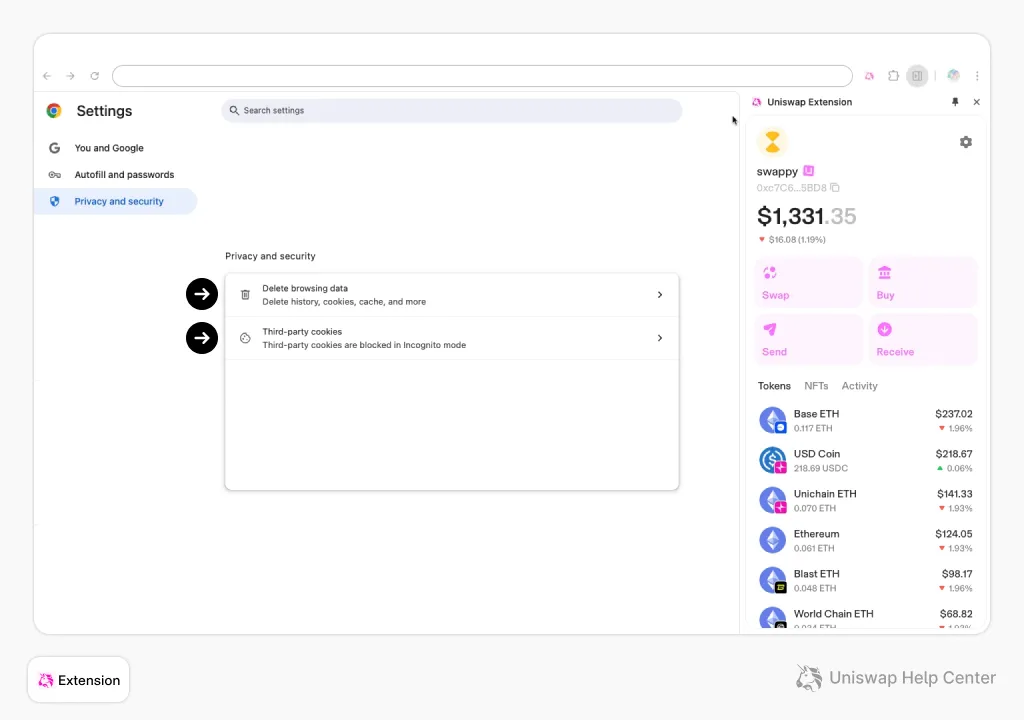Select the Blast ETH token row
The height and width of the screenshot is (720, 1024).
pos(865,581)
